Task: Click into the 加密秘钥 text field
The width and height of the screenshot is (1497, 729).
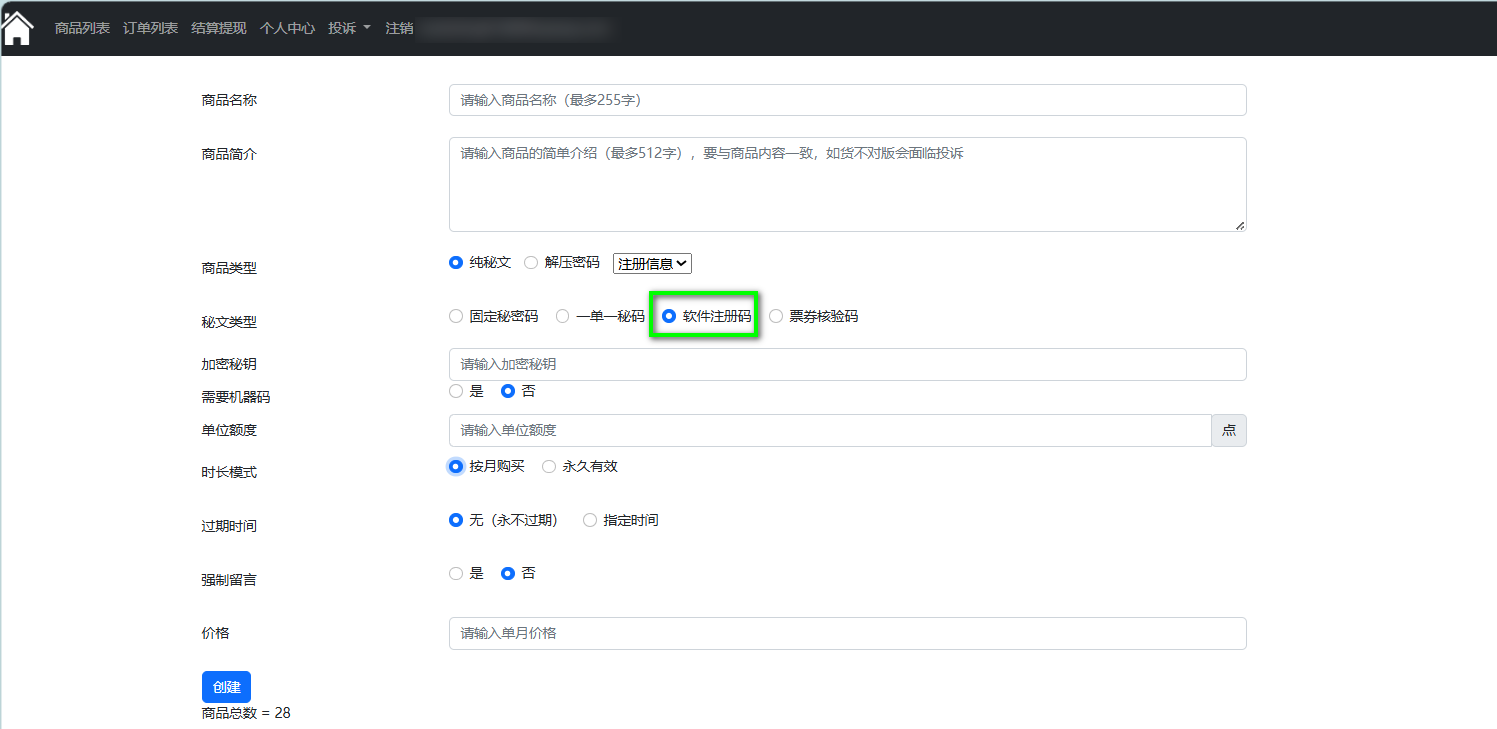Action: coord(847,365)
